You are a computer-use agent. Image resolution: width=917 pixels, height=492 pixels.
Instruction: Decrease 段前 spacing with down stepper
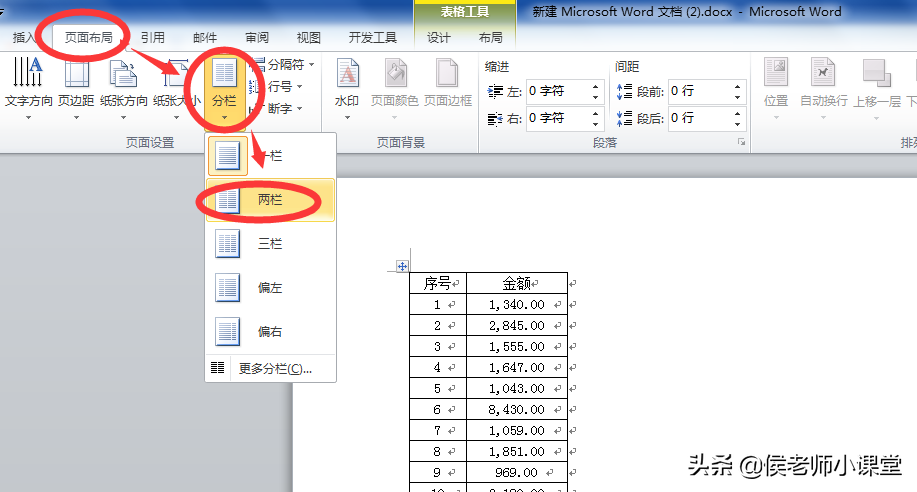(737, 97)
